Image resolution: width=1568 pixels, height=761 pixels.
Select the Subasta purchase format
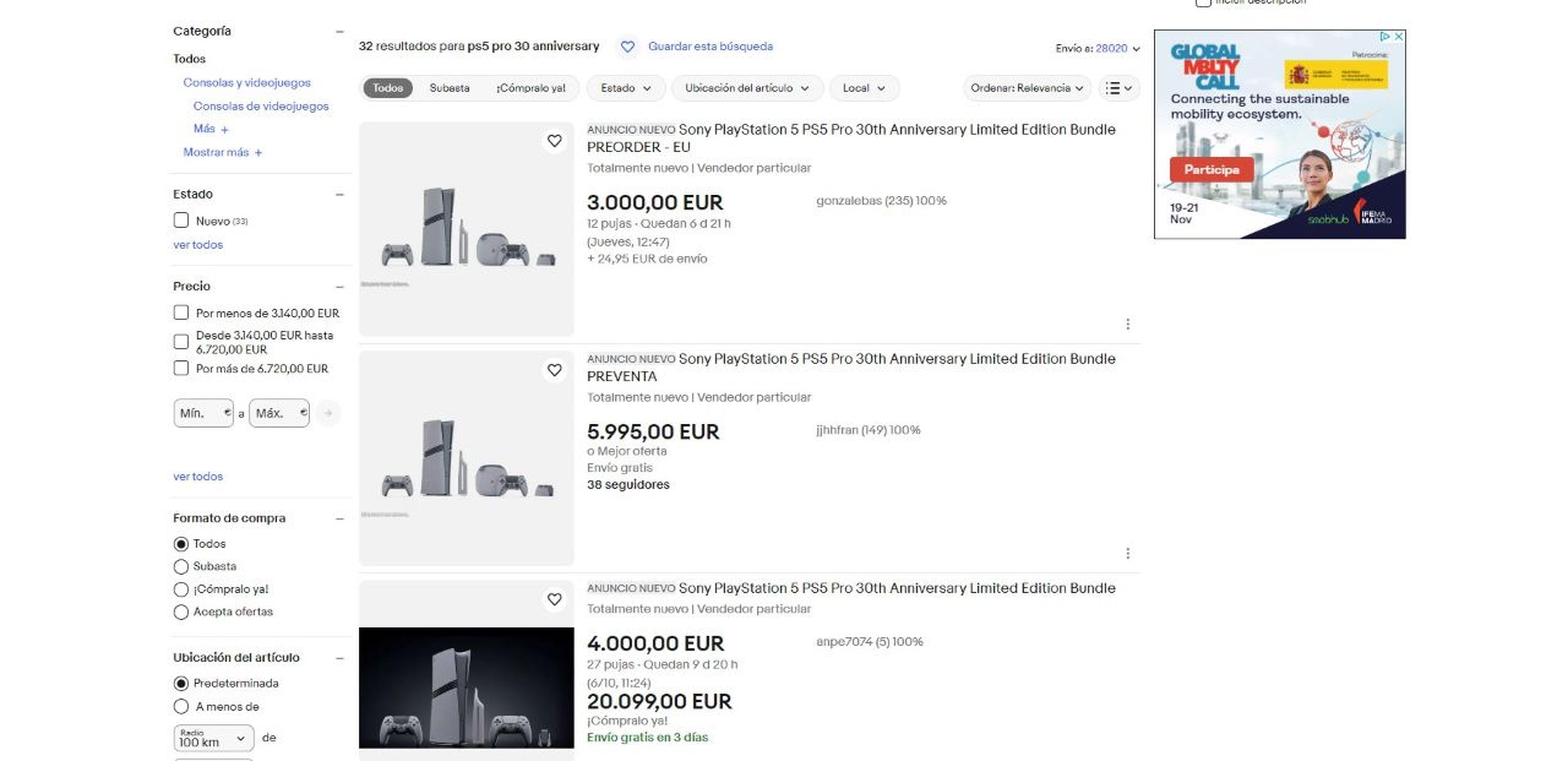click(x=181, y=566)
